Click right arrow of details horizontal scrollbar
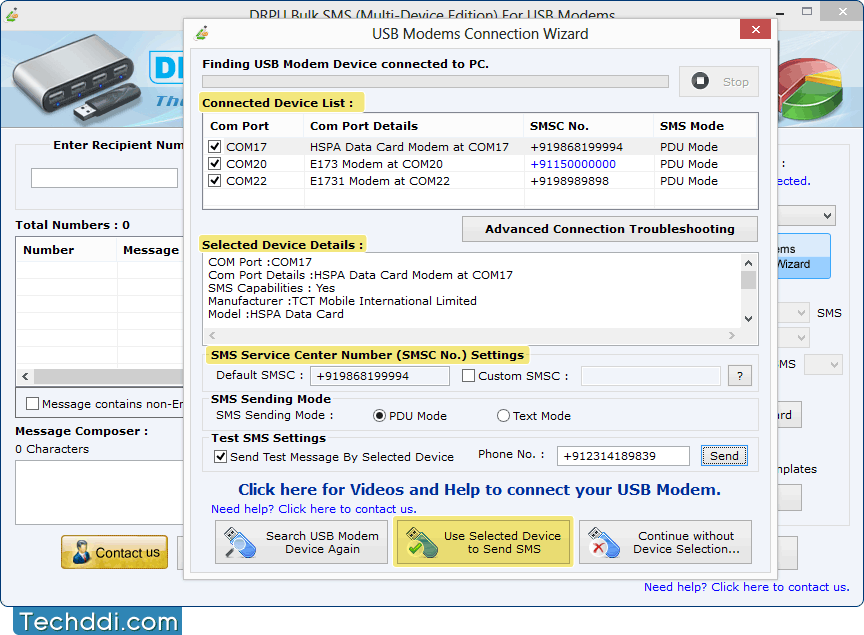Screen dimensions: 864x635 click(732, 335)
